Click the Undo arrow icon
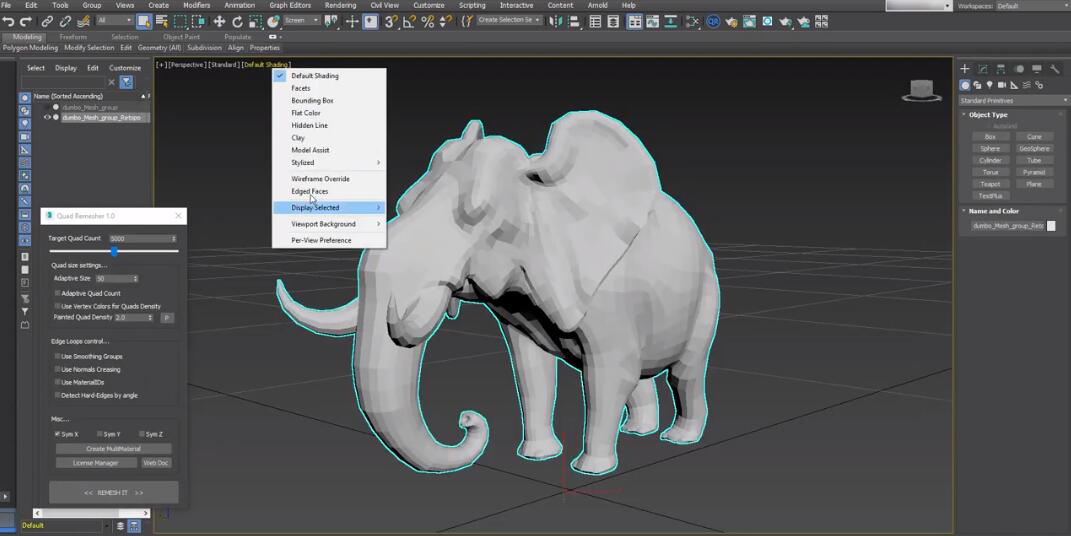The image size is (1071, 536). coord(8,22)
